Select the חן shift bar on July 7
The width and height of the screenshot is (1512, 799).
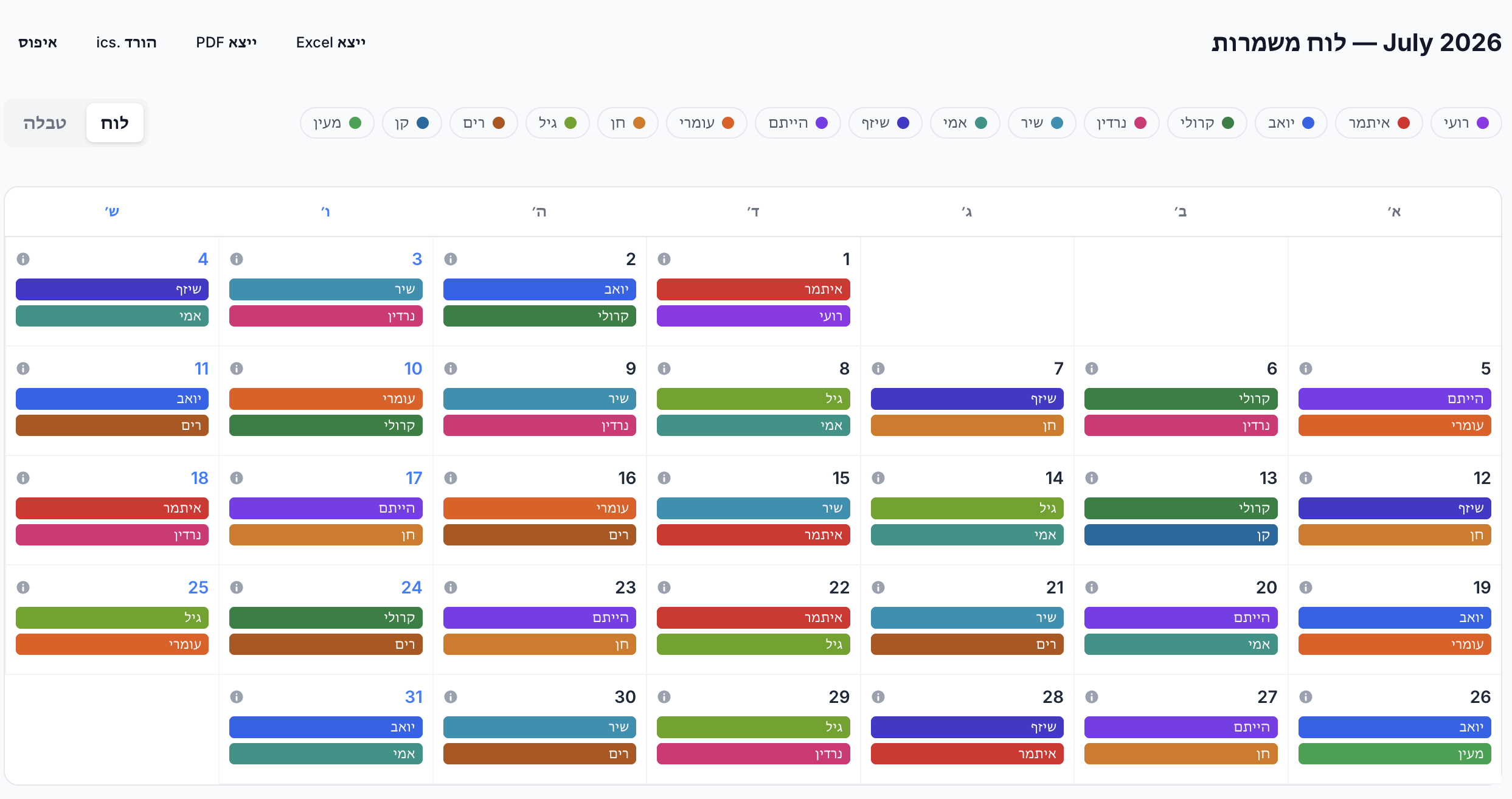click(x=967, y=426)
